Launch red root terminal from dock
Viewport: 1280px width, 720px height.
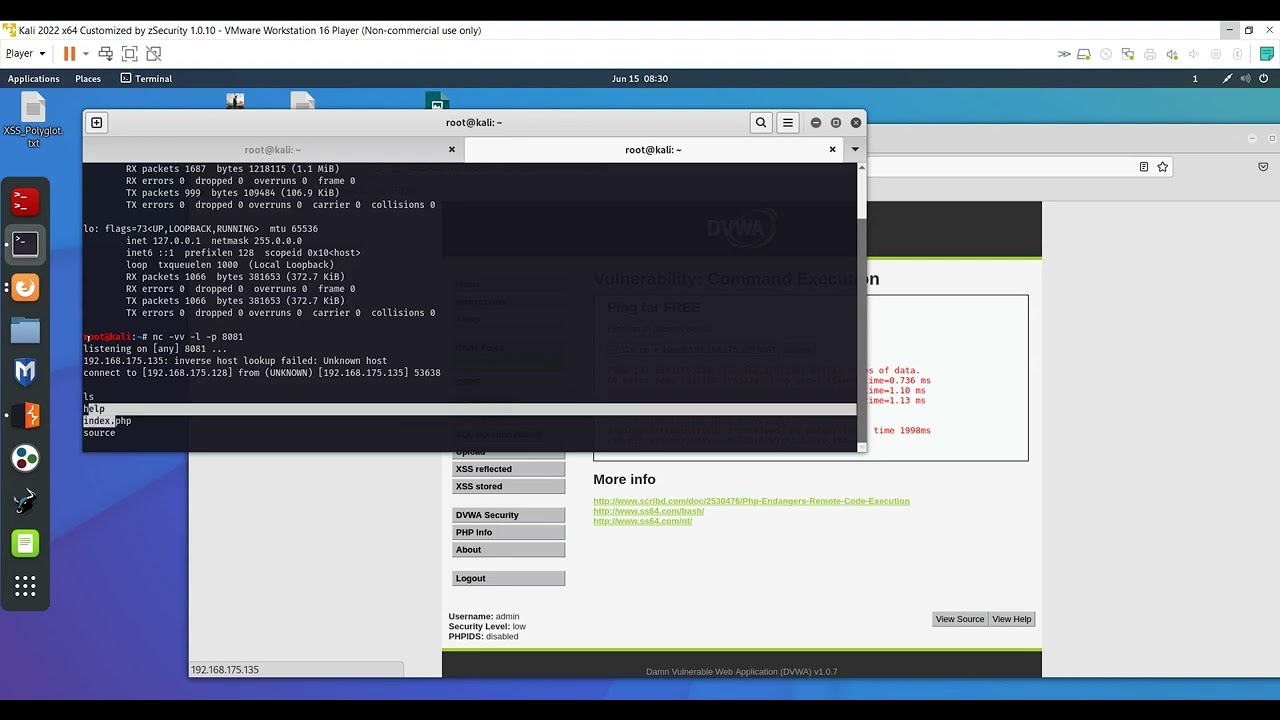tap(25, 202)
